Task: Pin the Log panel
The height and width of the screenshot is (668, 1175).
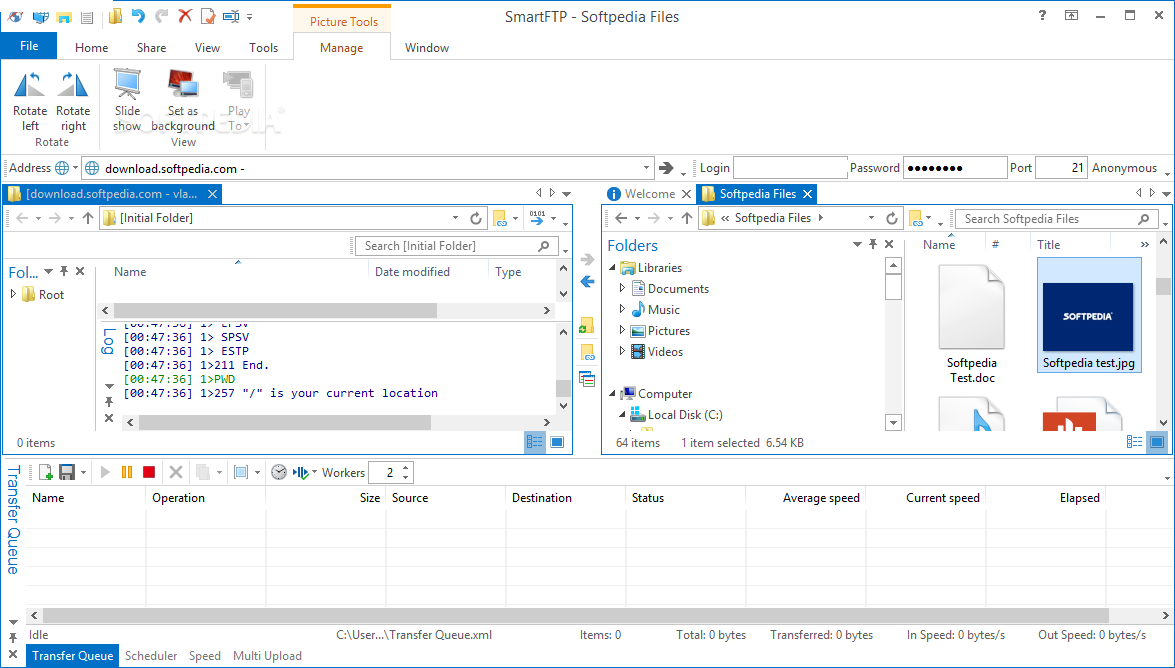Action: tap(109, 403)
